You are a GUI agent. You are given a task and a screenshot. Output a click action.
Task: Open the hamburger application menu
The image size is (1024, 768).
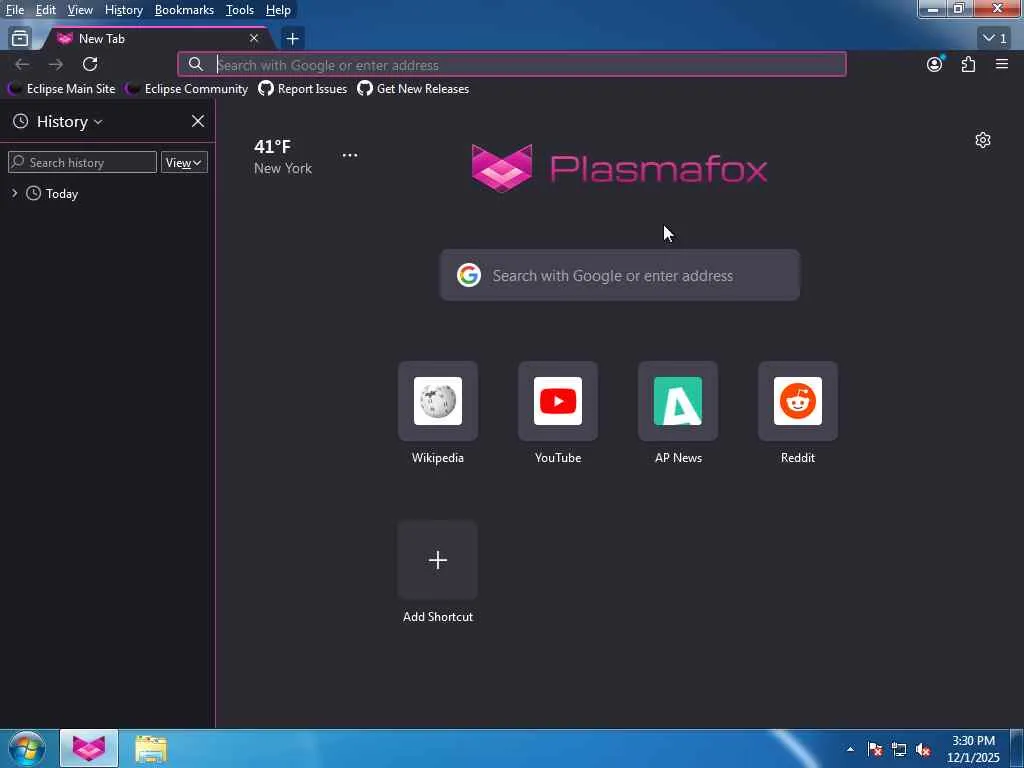point(1002,64)
